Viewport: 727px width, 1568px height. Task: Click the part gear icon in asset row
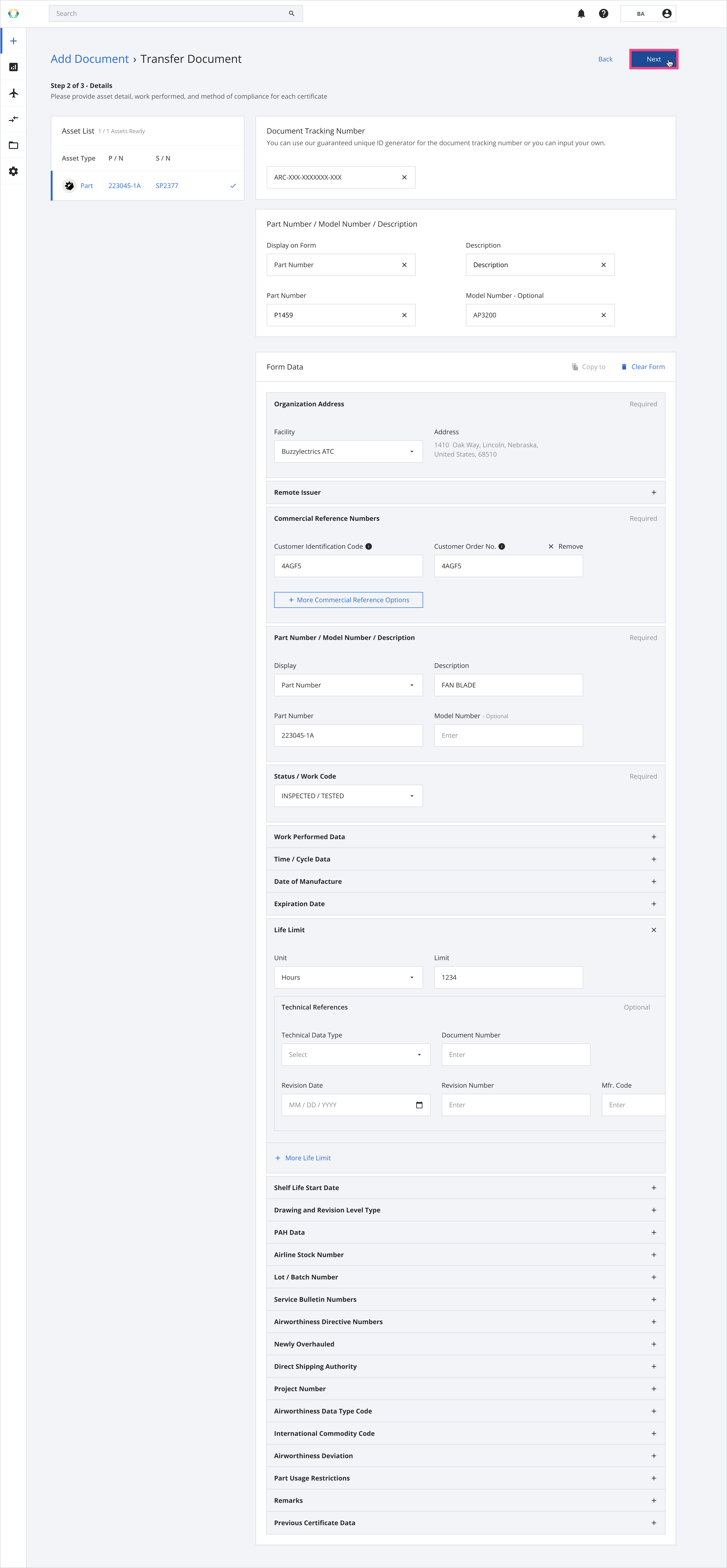click(69, 186)
